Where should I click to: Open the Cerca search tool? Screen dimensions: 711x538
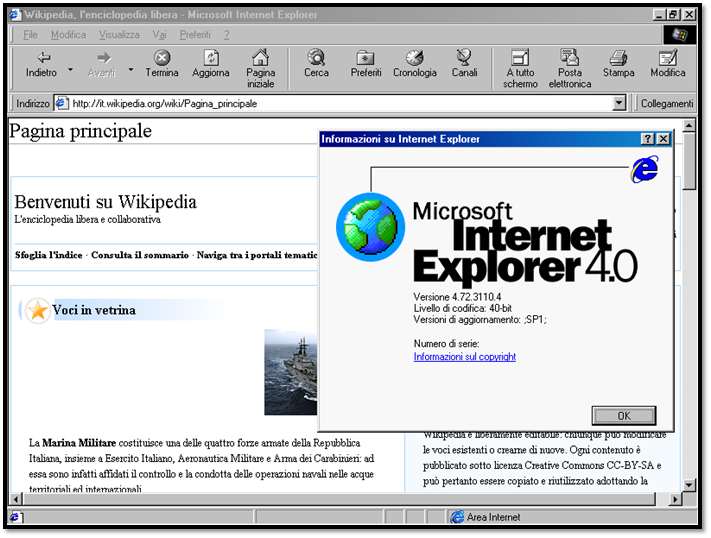tap(316, 64)
